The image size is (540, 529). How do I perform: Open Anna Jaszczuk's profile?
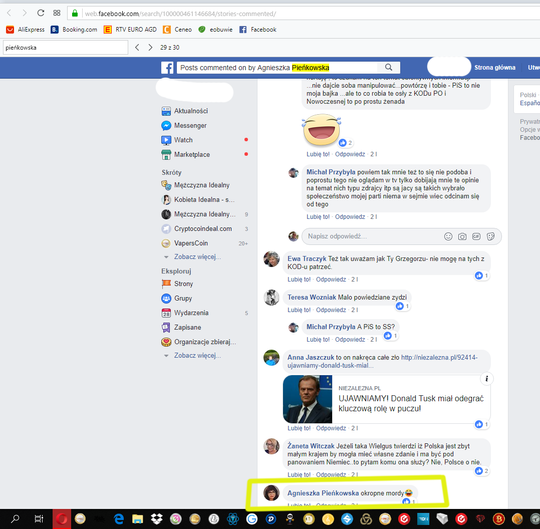[x=311, y=357]
